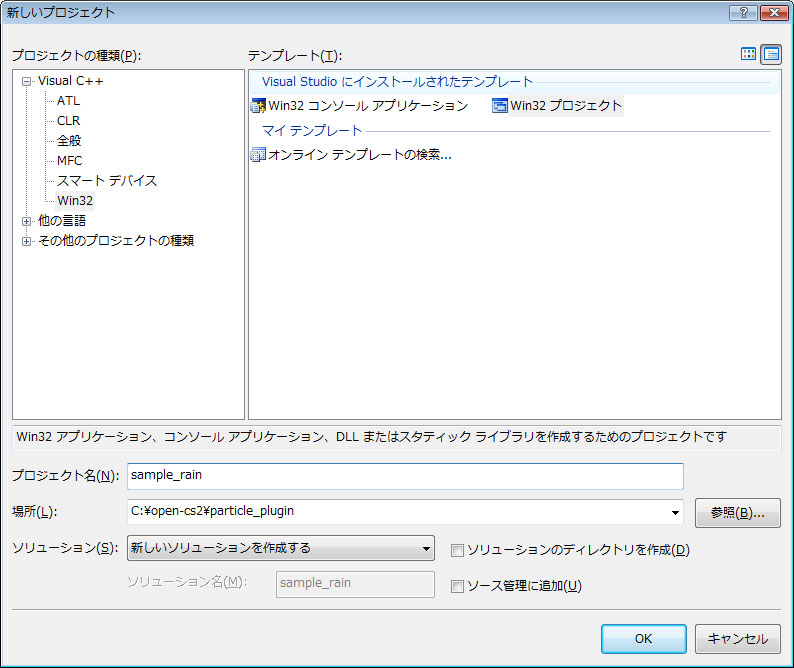The image size is (794, 668).
Task: Select 他の言語 tree label
Action: point(62,221)
